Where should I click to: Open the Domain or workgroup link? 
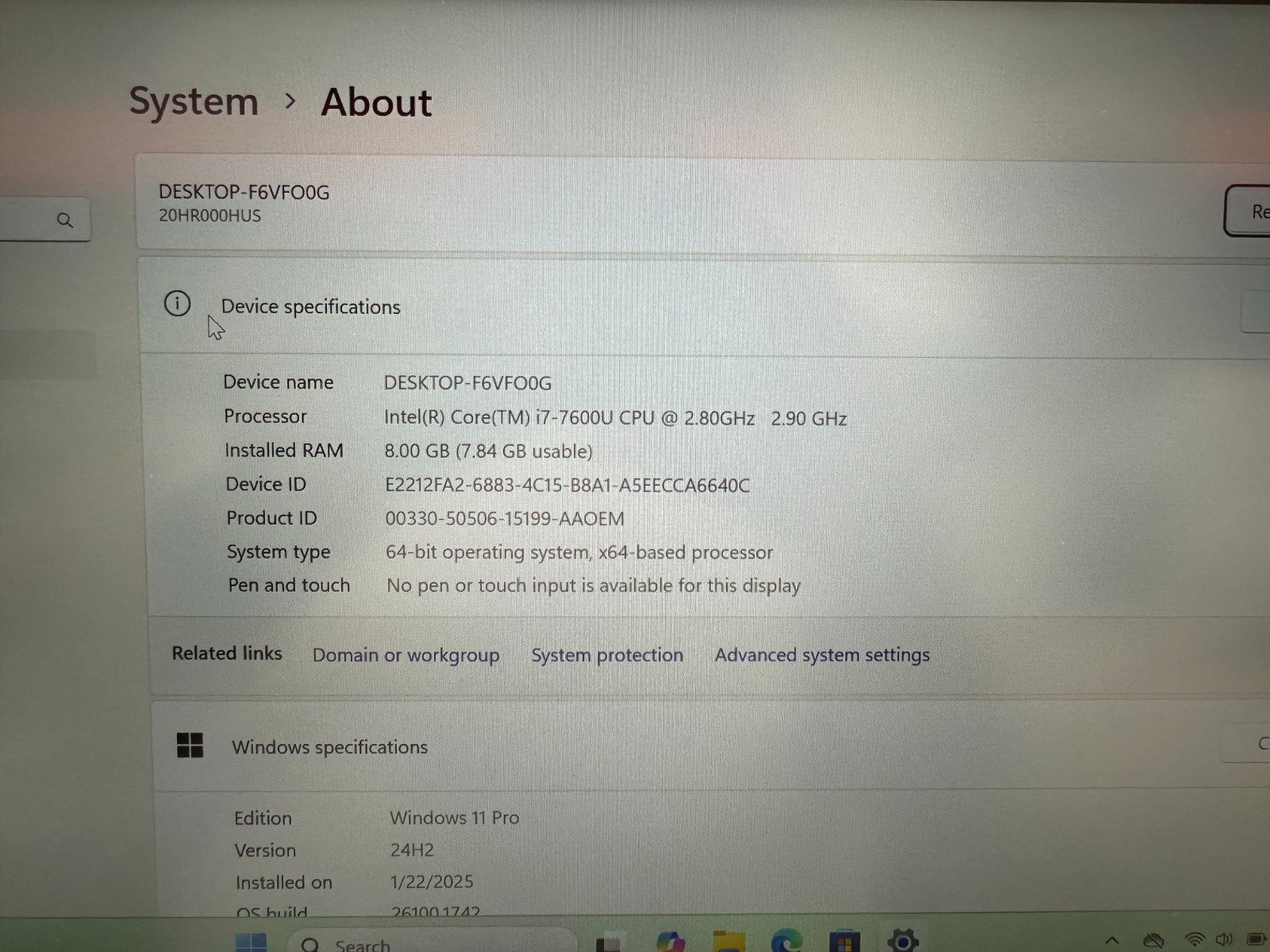(x=406, y=655)
